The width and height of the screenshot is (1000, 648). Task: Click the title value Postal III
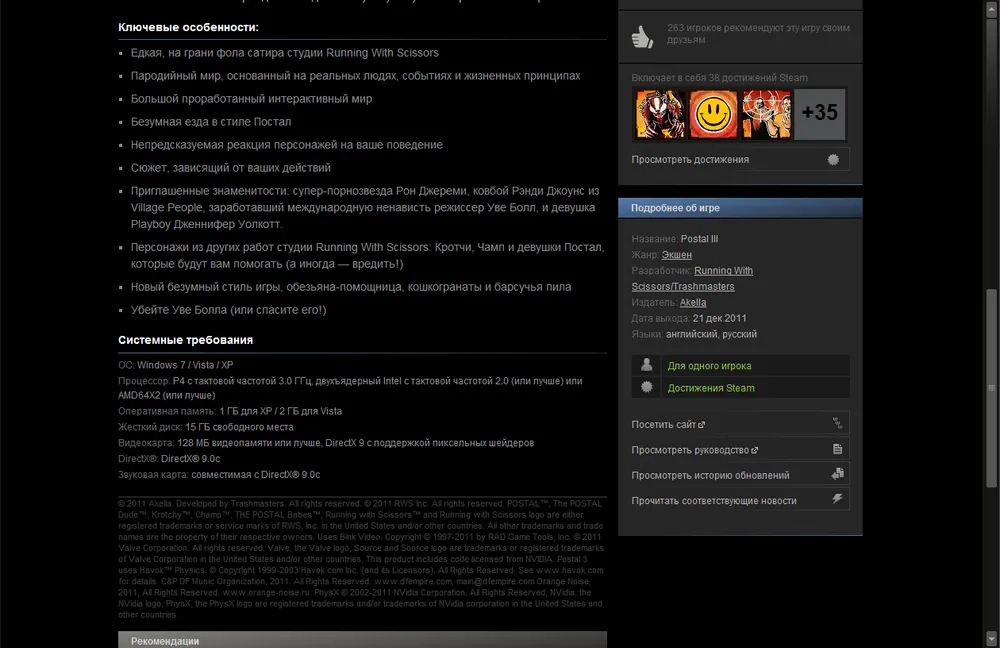(x=699, y=239)
